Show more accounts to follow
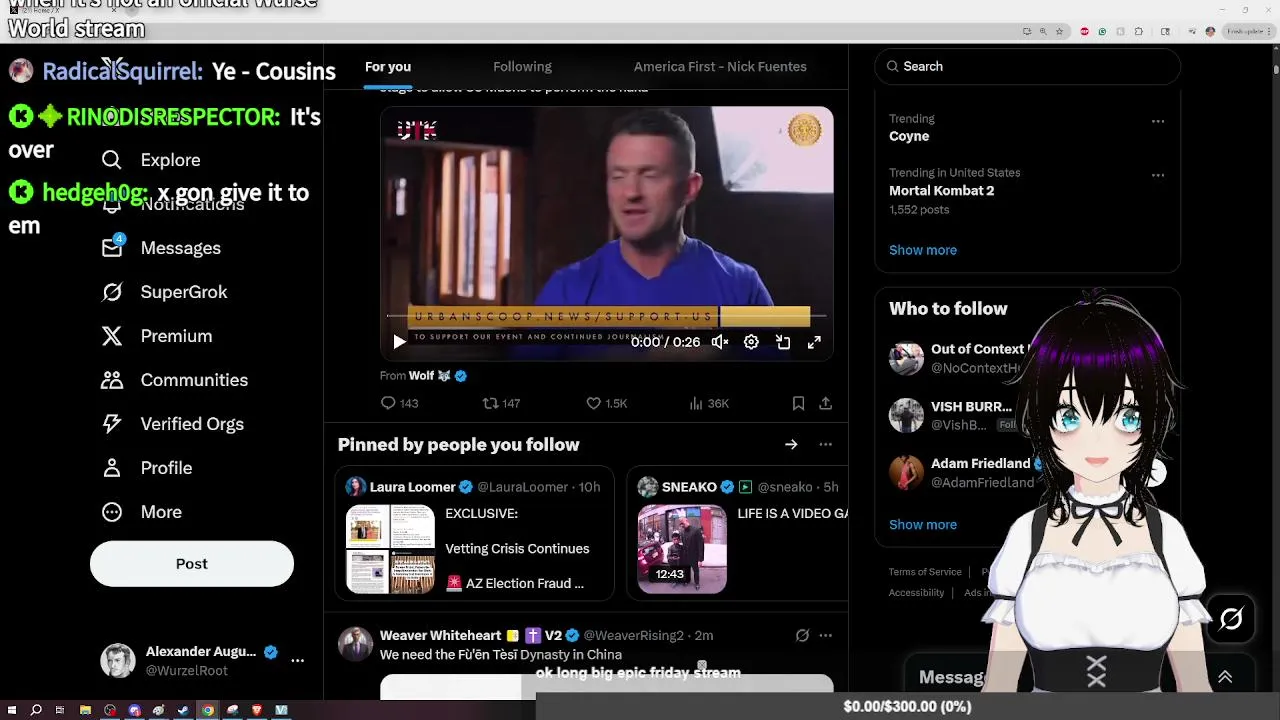The height and width of the screenshot is (720, 1280). click(923, 524)
